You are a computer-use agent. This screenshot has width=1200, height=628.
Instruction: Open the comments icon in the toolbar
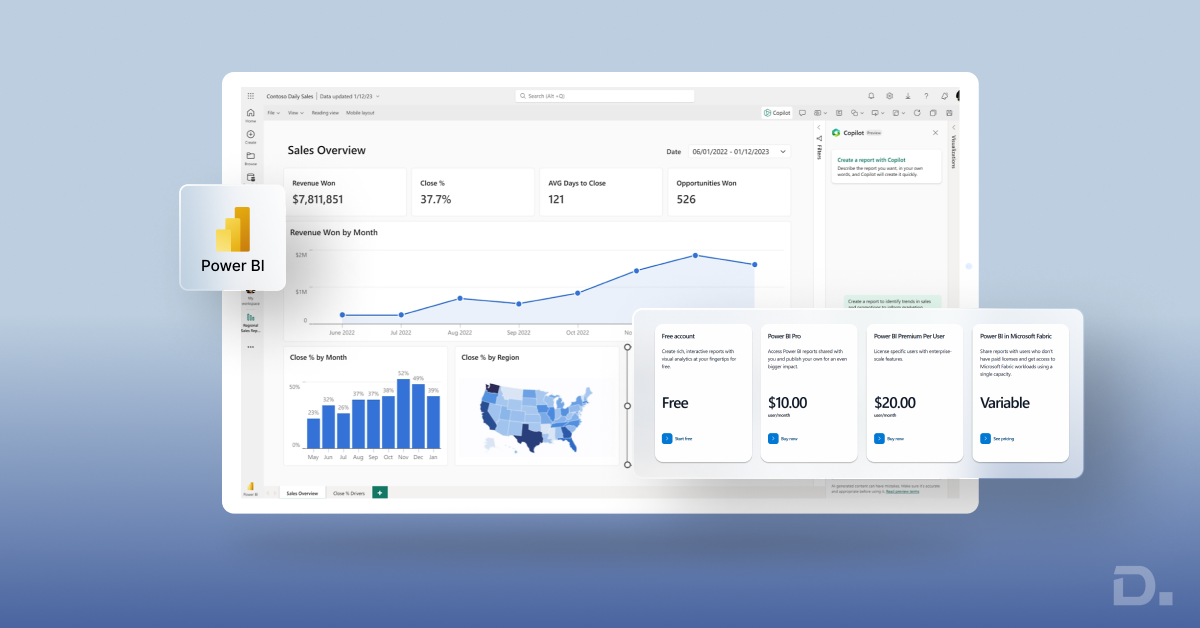802,112
